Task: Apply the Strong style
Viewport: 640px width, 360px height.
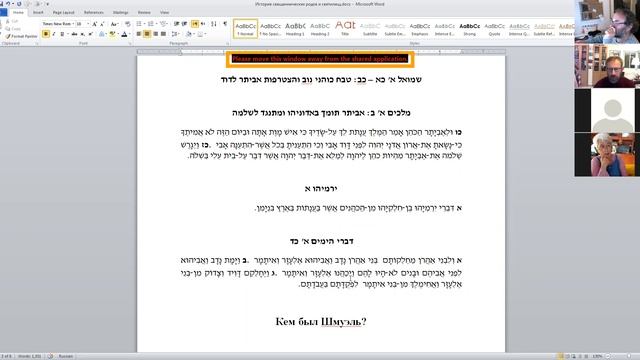Action: (x=469, y=29)
